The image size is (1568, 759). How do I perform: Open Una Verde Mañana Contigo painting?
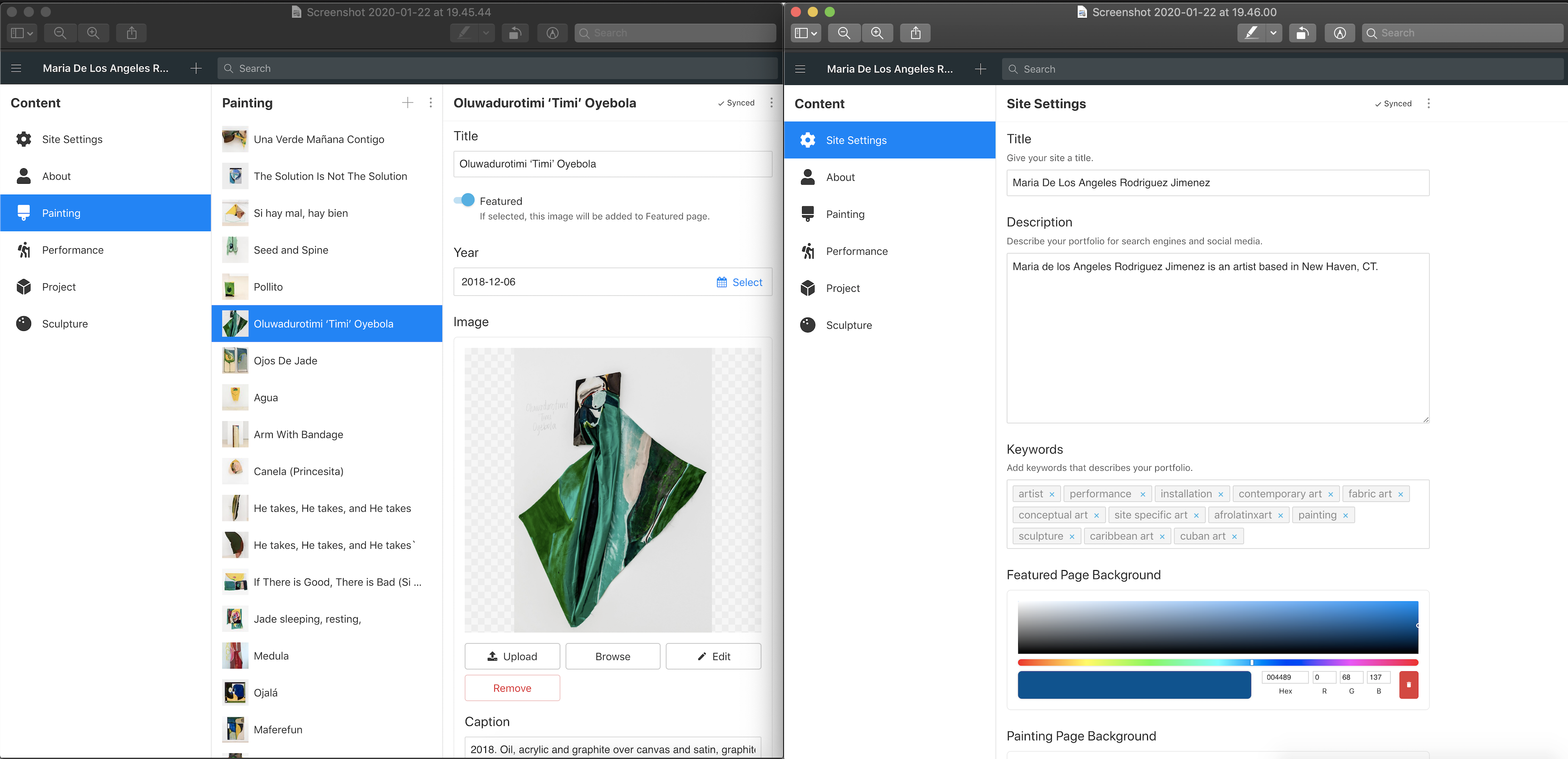click(x=327, y=139)
